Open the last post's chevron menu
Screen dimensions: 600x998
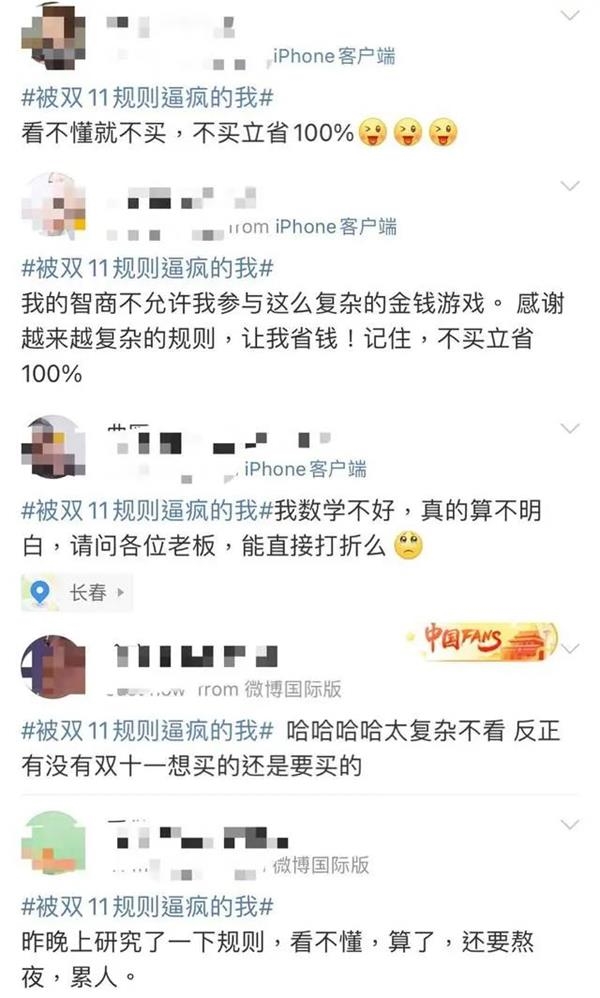569,825
